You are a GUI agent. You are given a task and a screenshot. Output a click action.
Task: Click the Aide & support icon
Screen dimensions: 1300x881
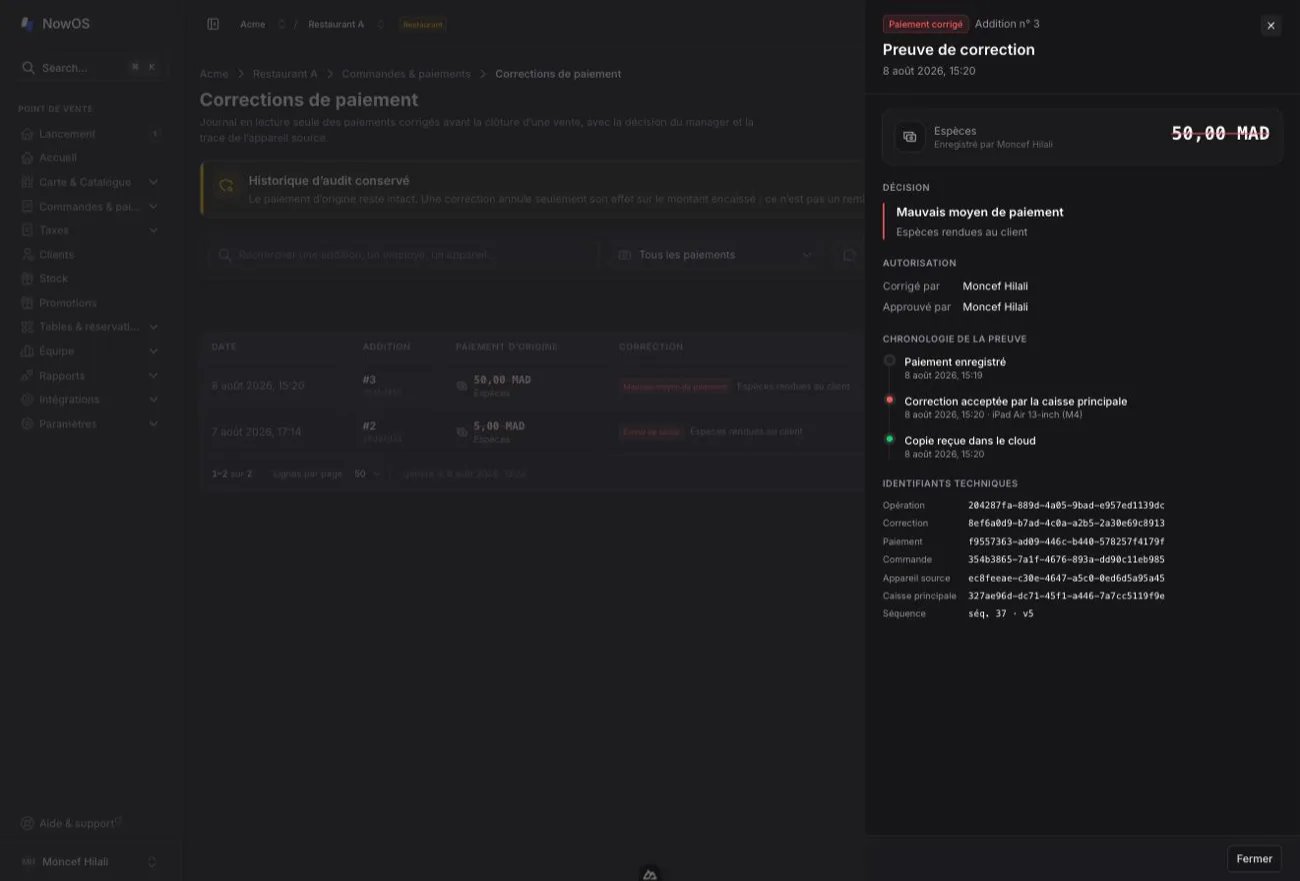(x=28, y=824)
